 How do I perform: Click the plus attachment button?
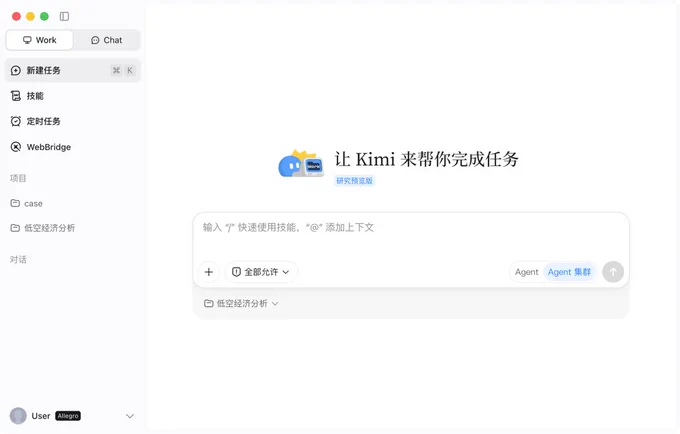click(209, 272)
